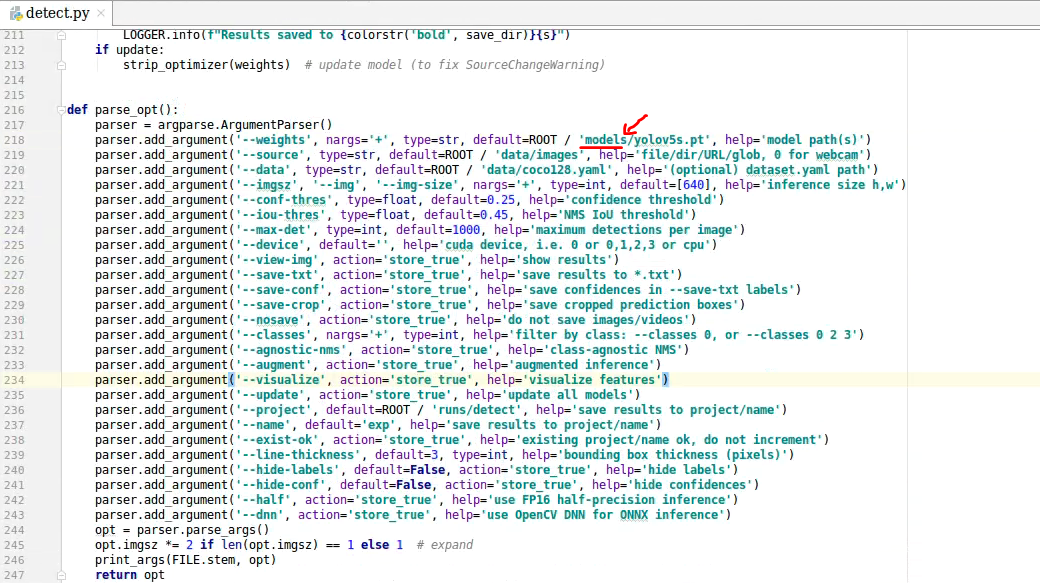This screenshot has width=1040, height=583.
Task: Click line number 234 in gutter
Action: pos(14,380)
